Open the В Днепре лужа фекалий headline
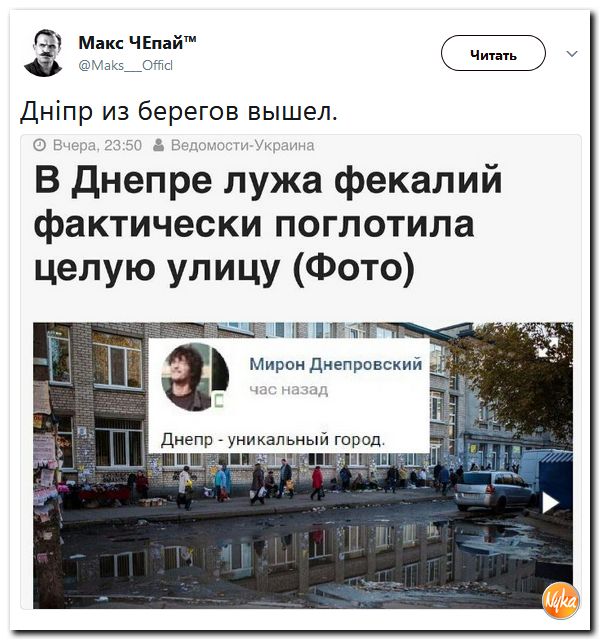The height and width of the screenshot is (641, 601). [x=268, y=225]
